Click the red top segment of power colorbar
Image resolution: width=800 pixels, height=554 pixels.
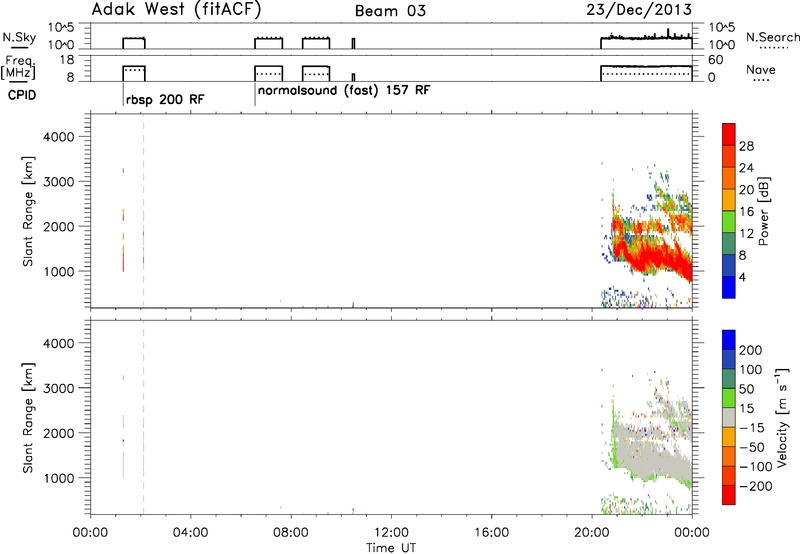click(x=729, y=134)
